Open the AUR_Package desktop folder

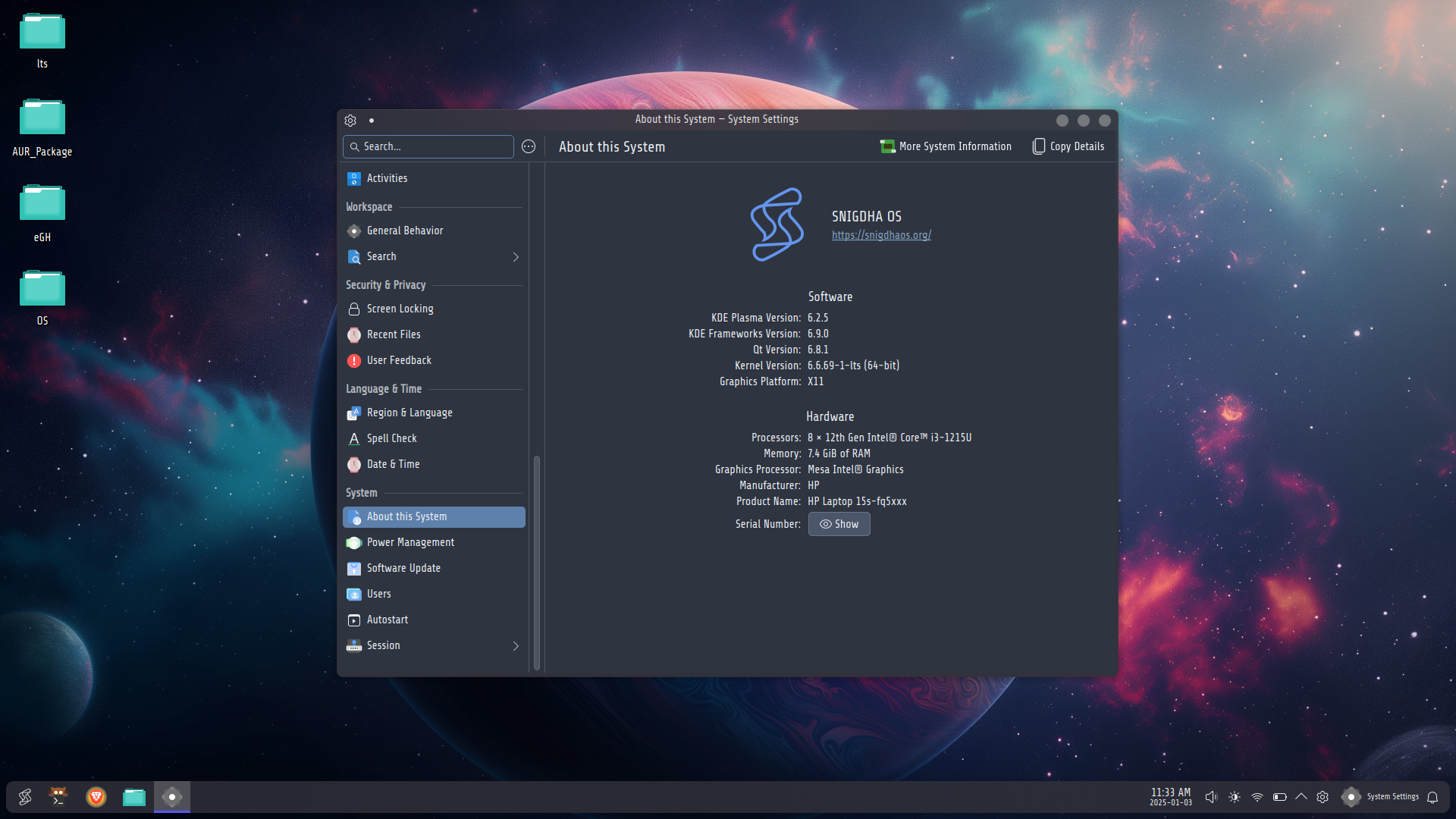tap(42, 128)
